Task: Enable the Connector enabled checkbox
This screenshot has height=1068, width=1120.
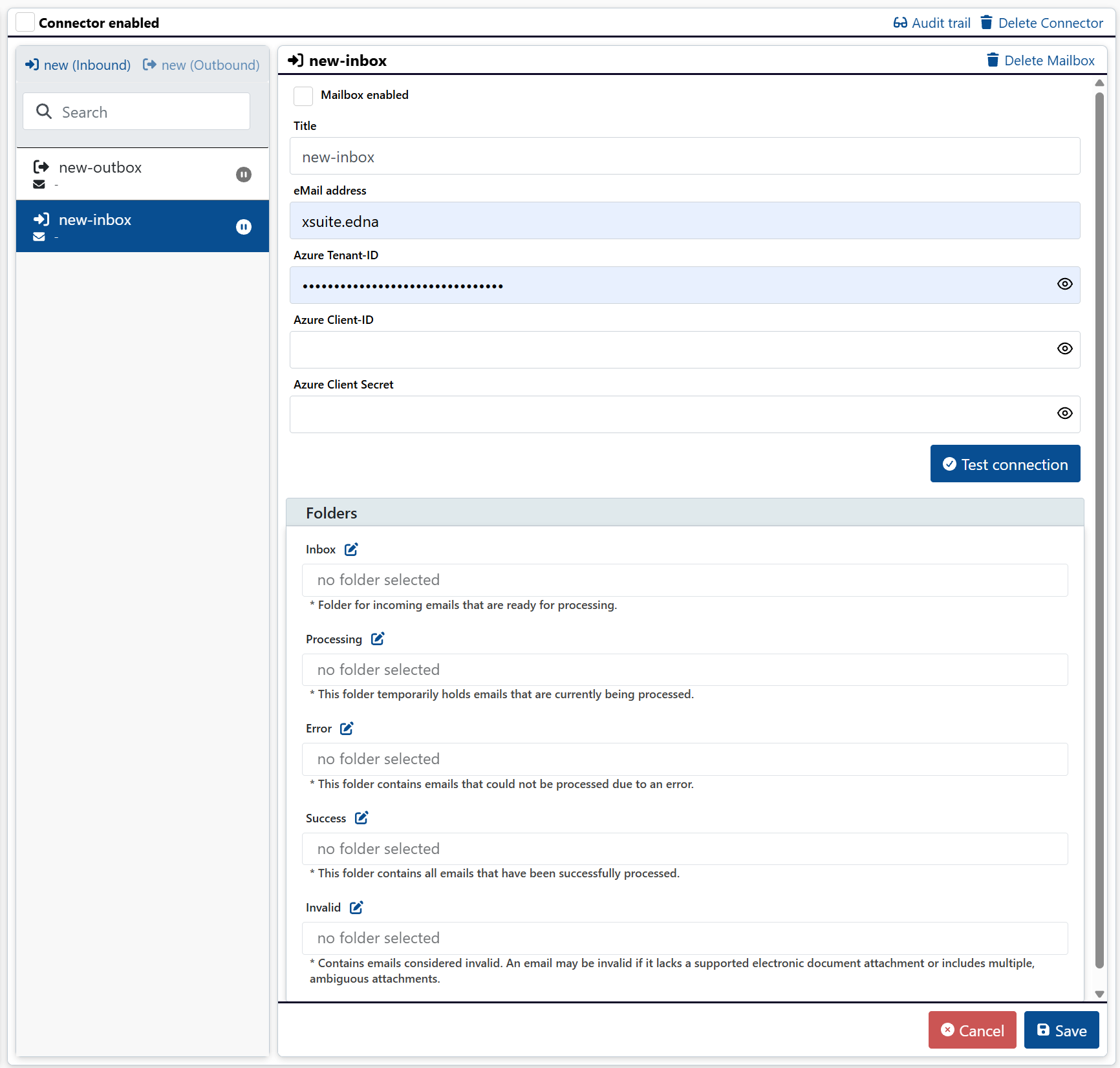Action: (x=25, y=21)
